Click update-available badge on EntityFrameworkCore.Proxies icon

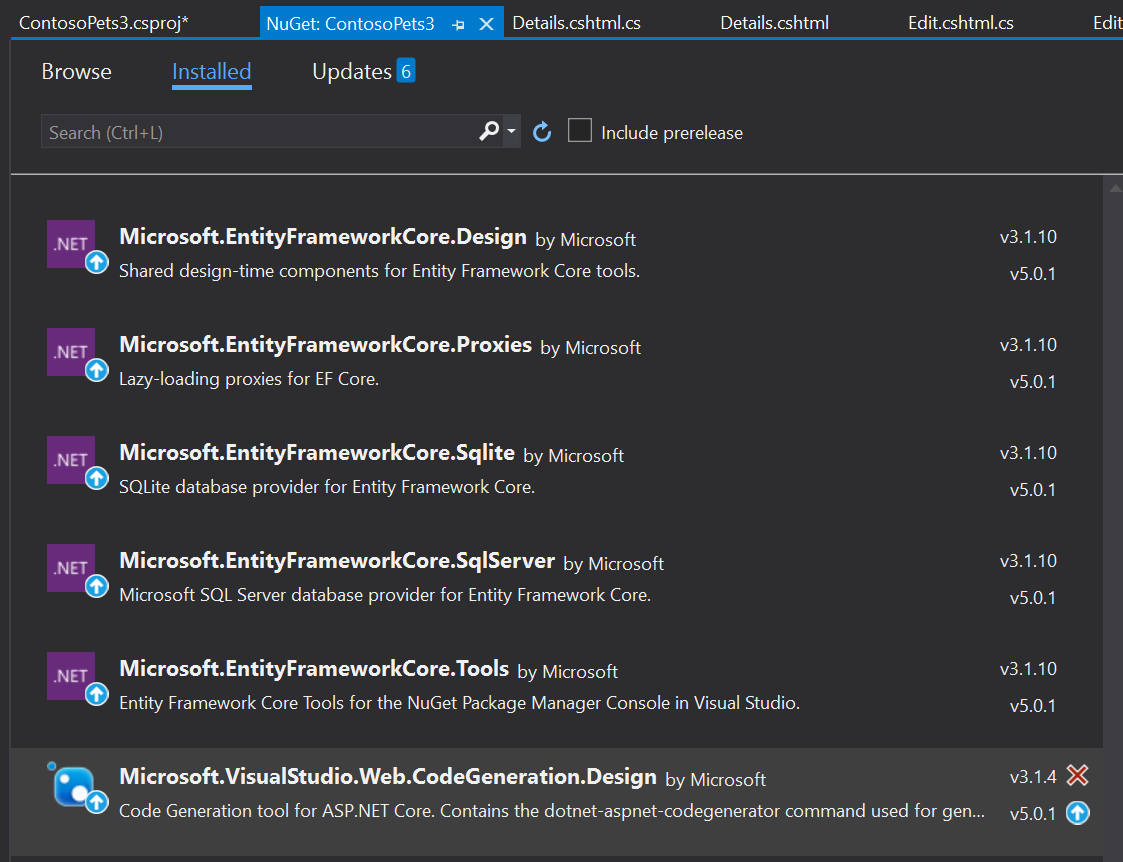[97, 371]
